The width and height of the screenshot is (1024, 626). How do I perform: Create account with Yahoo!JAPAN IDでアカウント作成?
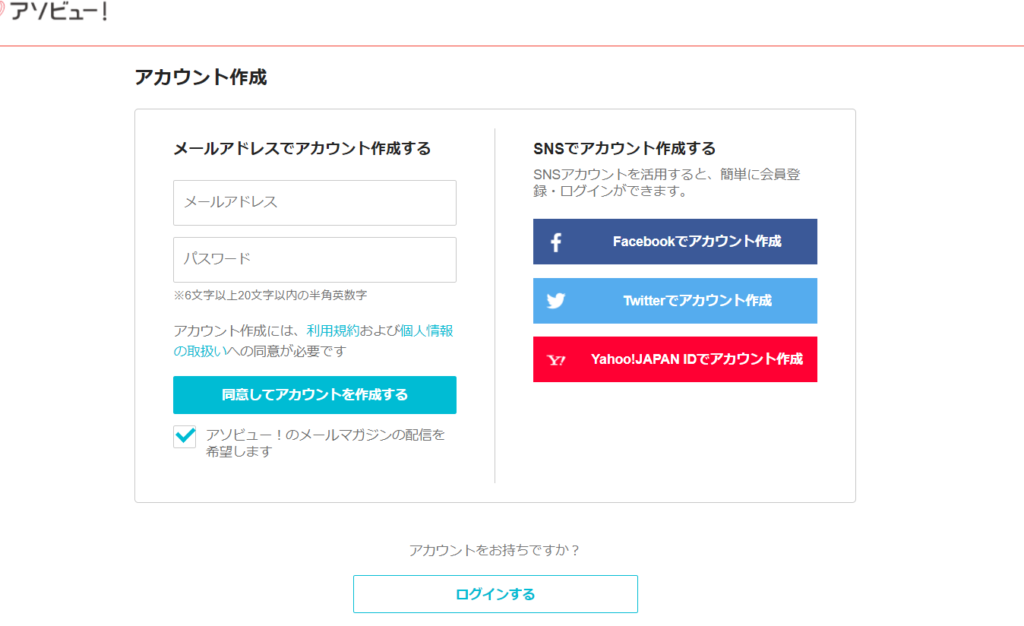pyautogui.click(x=675, y=360)
